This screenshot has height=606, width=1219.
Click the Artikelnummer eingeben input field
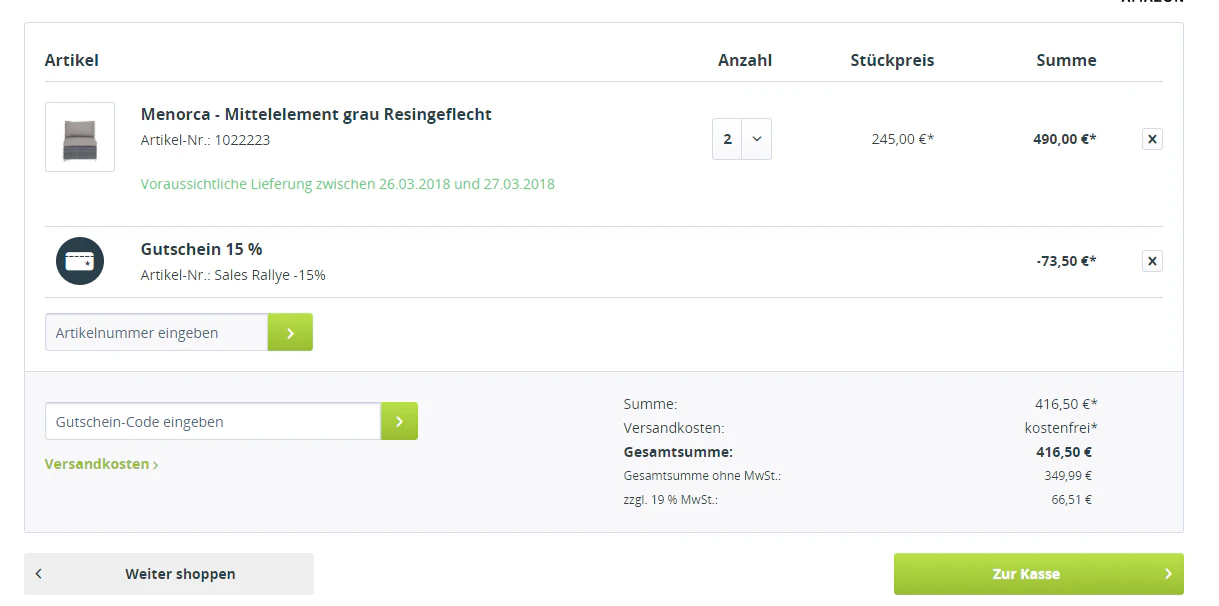click(x=156, y=333)
